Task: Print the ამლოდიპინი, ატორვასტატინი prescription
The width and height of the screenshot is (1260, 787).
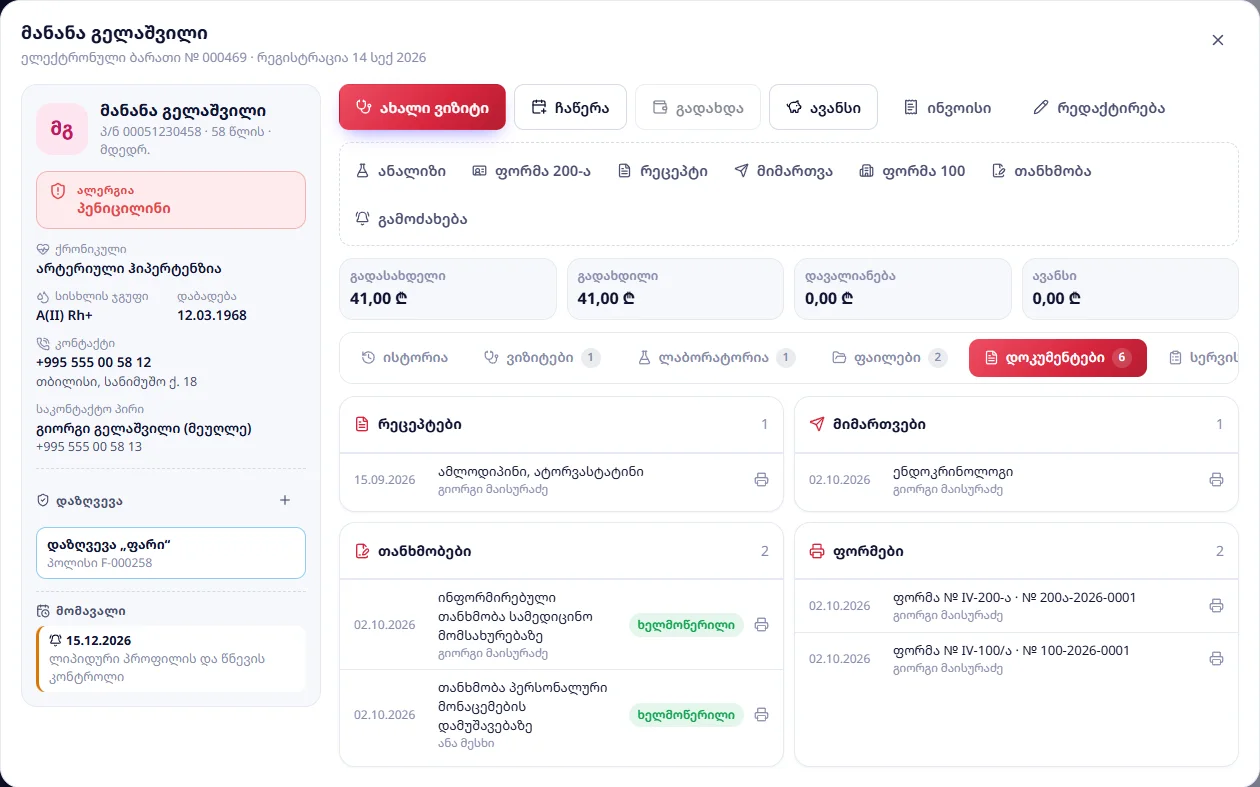Action: point(761,480)
